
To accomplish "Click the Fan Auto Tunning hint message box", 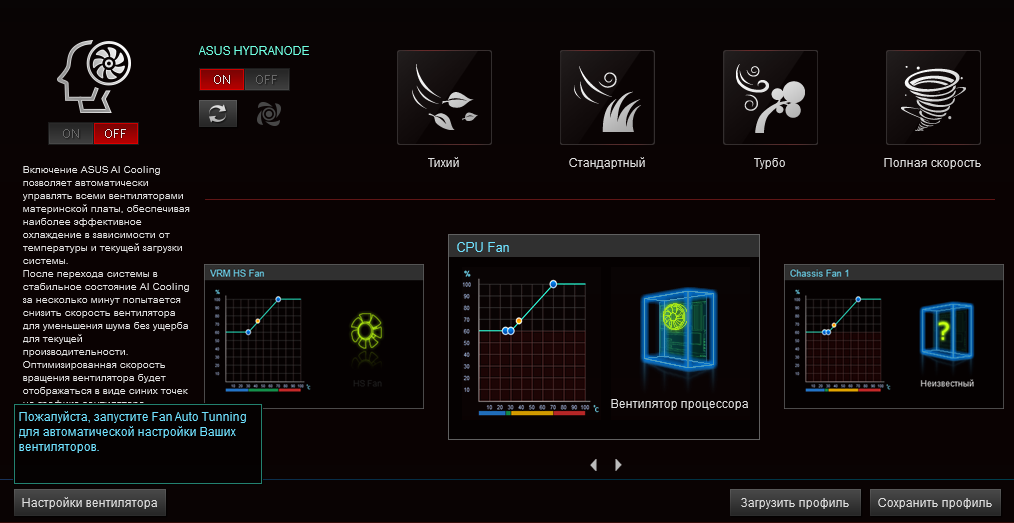I will click(x=138, y=444).
